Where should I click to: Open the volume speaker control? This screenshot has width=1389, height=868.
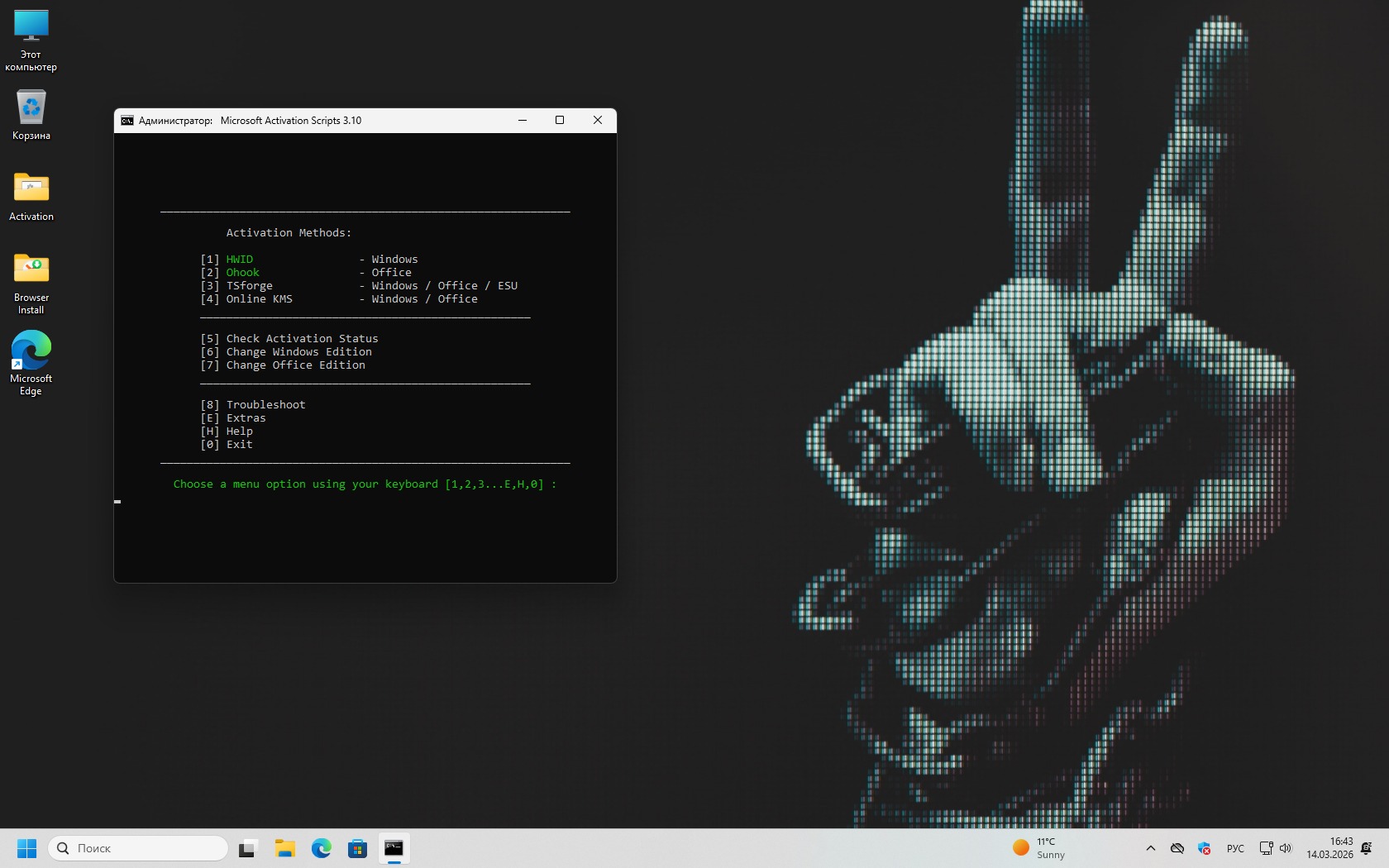(1286, 848)
